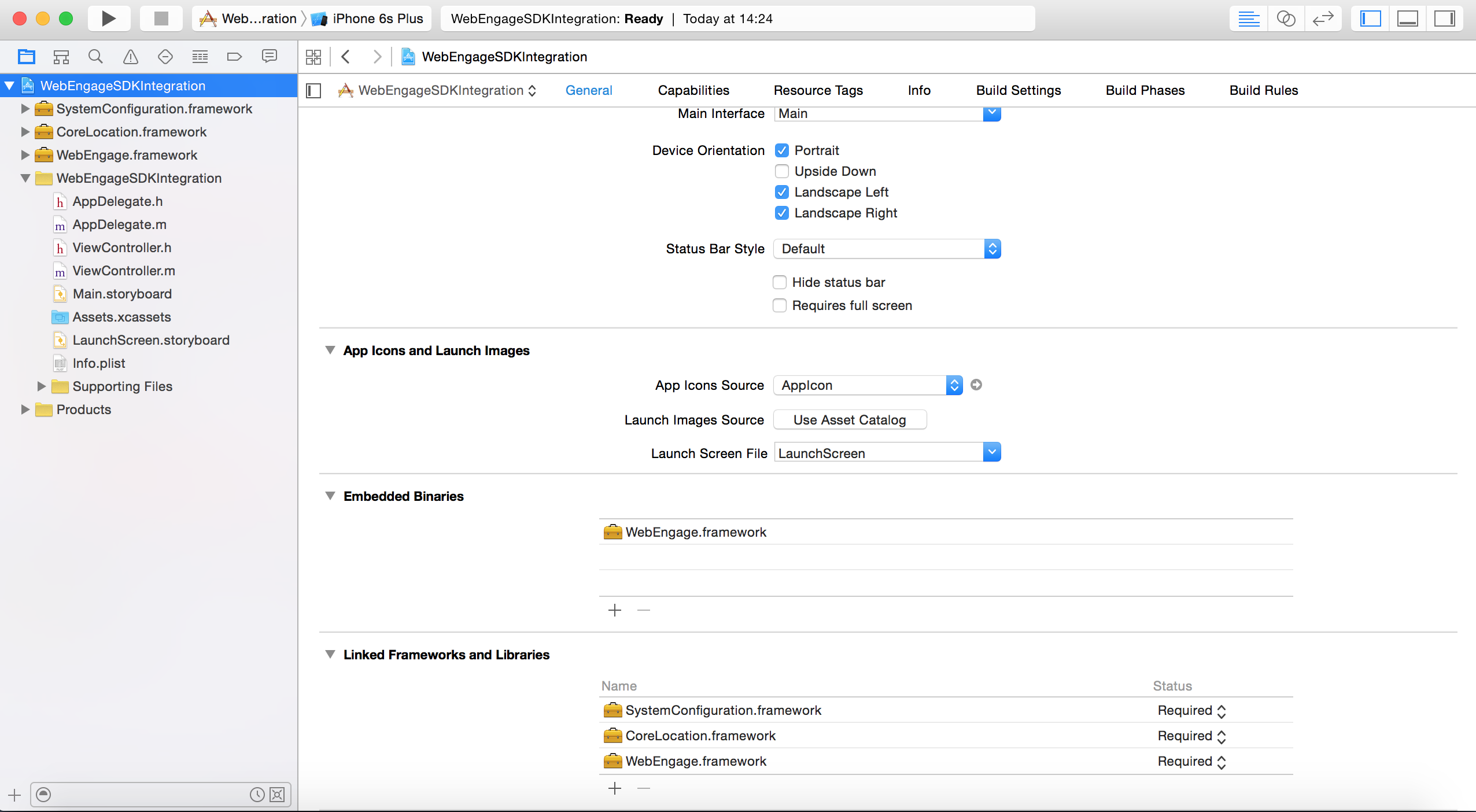Click the Stop button in toolbar

click(x=161, y=19)
